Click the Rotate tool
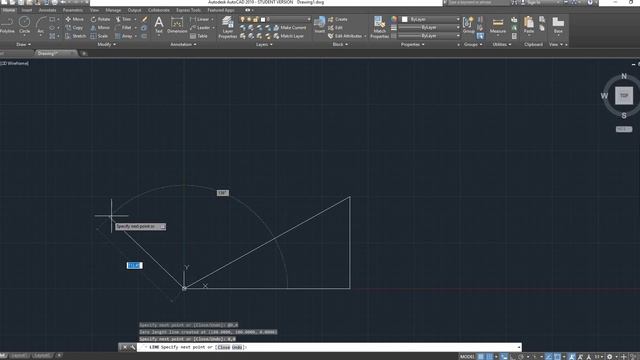Image resolution: width=640 pixels, height=360 pixels. (x=100, y=19)
